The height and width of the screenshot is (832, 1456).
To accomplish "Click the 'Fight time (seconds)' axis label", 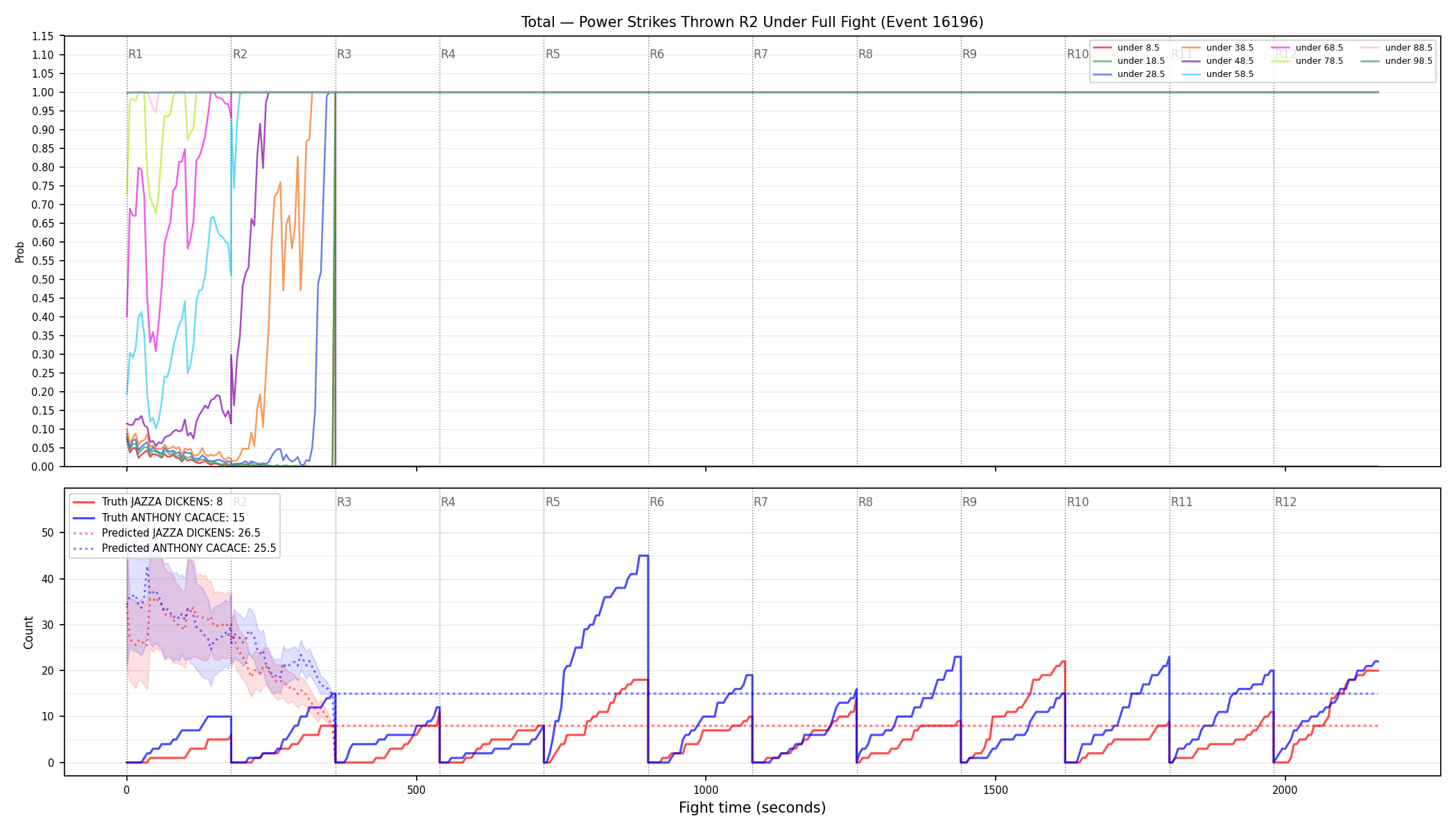I will (752, 808).
